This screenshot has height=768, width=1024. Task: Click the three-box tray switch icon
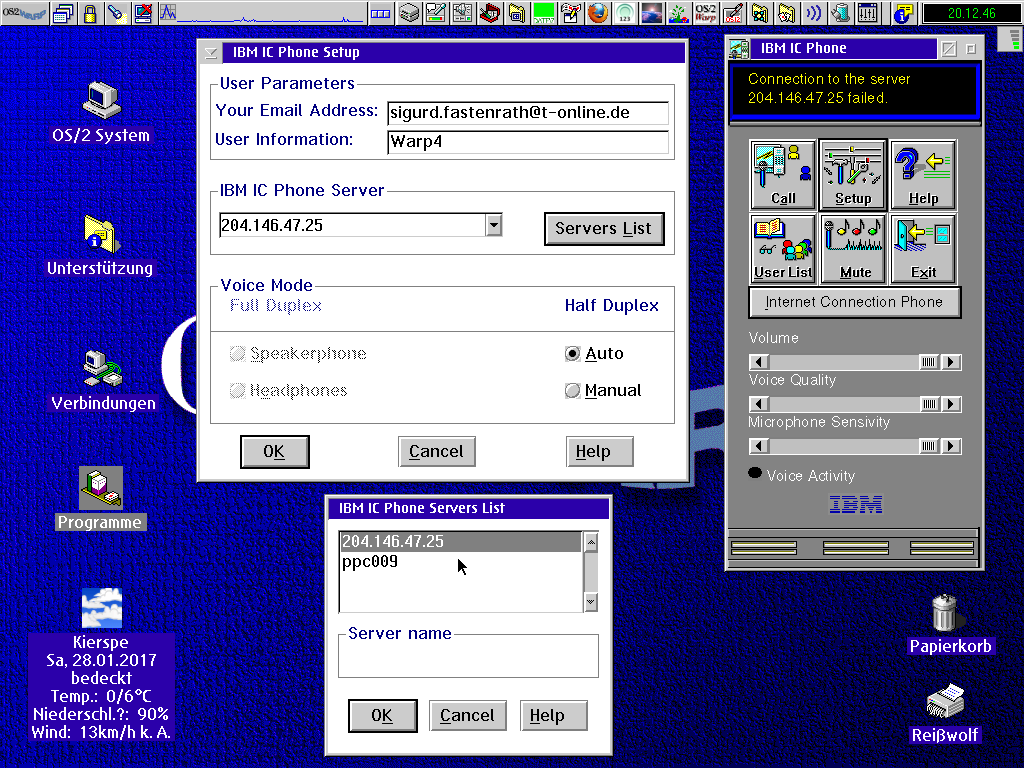[x=380, y=12]
